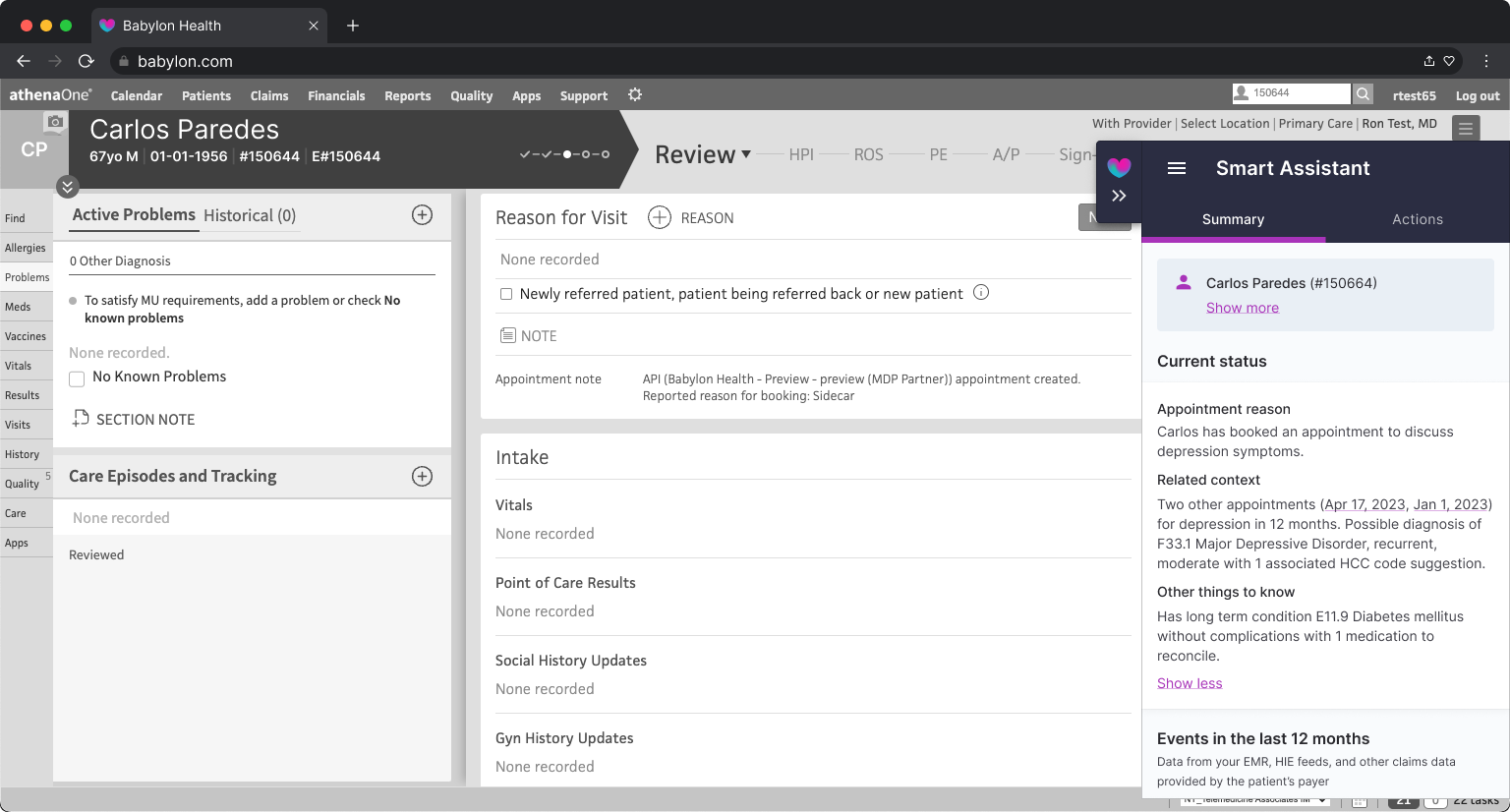Open Meds in left sidebar

point(27,307)
